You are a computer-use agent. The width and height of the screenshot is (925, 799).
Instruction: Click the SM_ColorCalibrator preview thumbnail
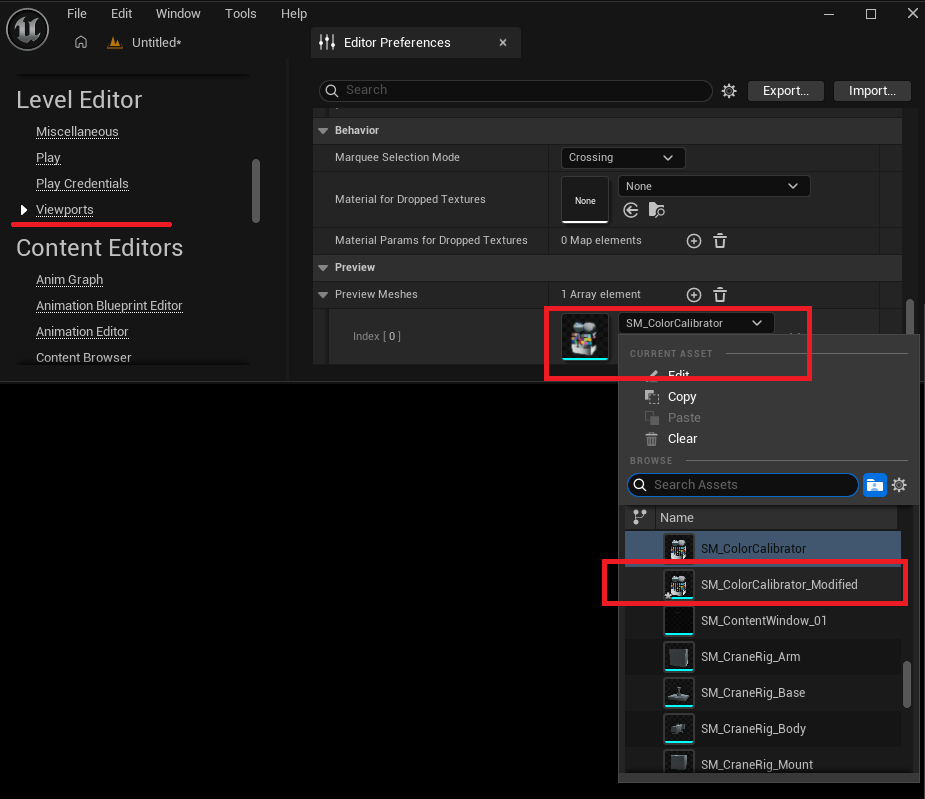pyautogui.click(x=585, y=336)
